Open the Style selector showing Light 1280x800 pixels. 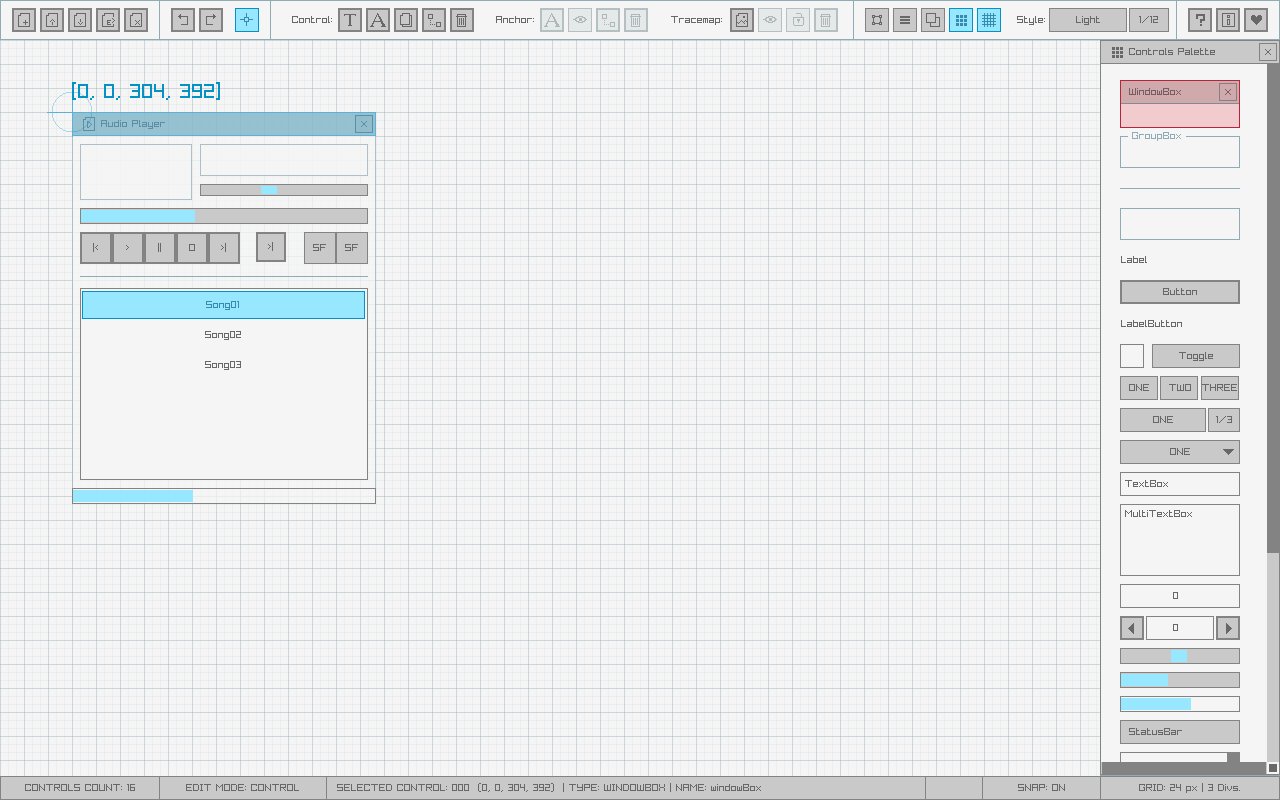click(1087, 19)
